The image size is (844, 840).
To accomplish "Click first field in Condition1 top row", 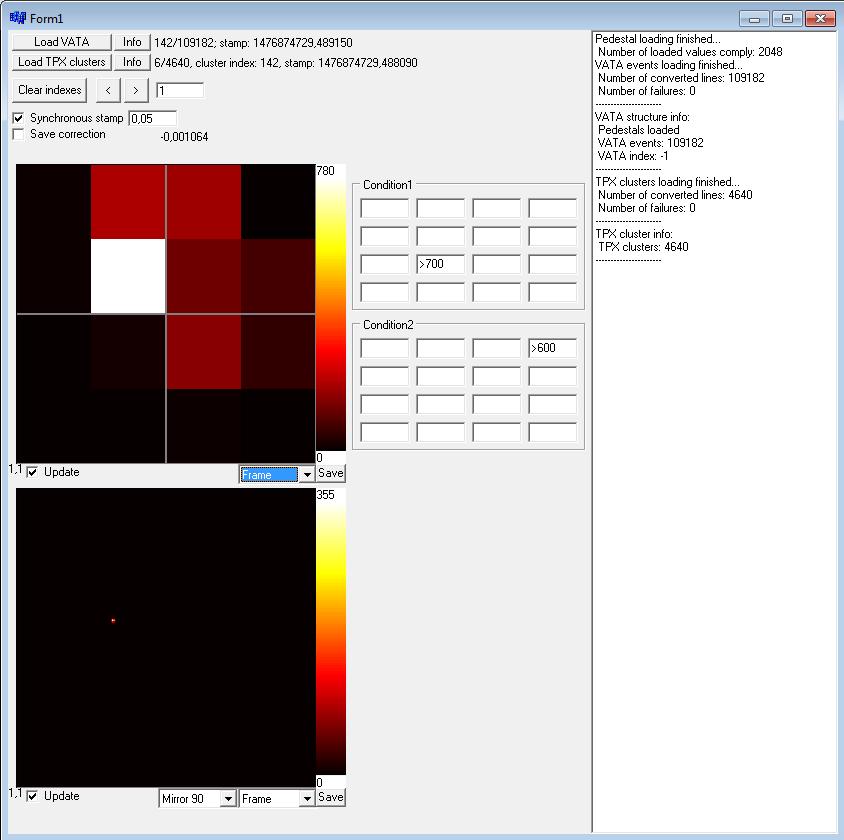I will tap(385, 208).
